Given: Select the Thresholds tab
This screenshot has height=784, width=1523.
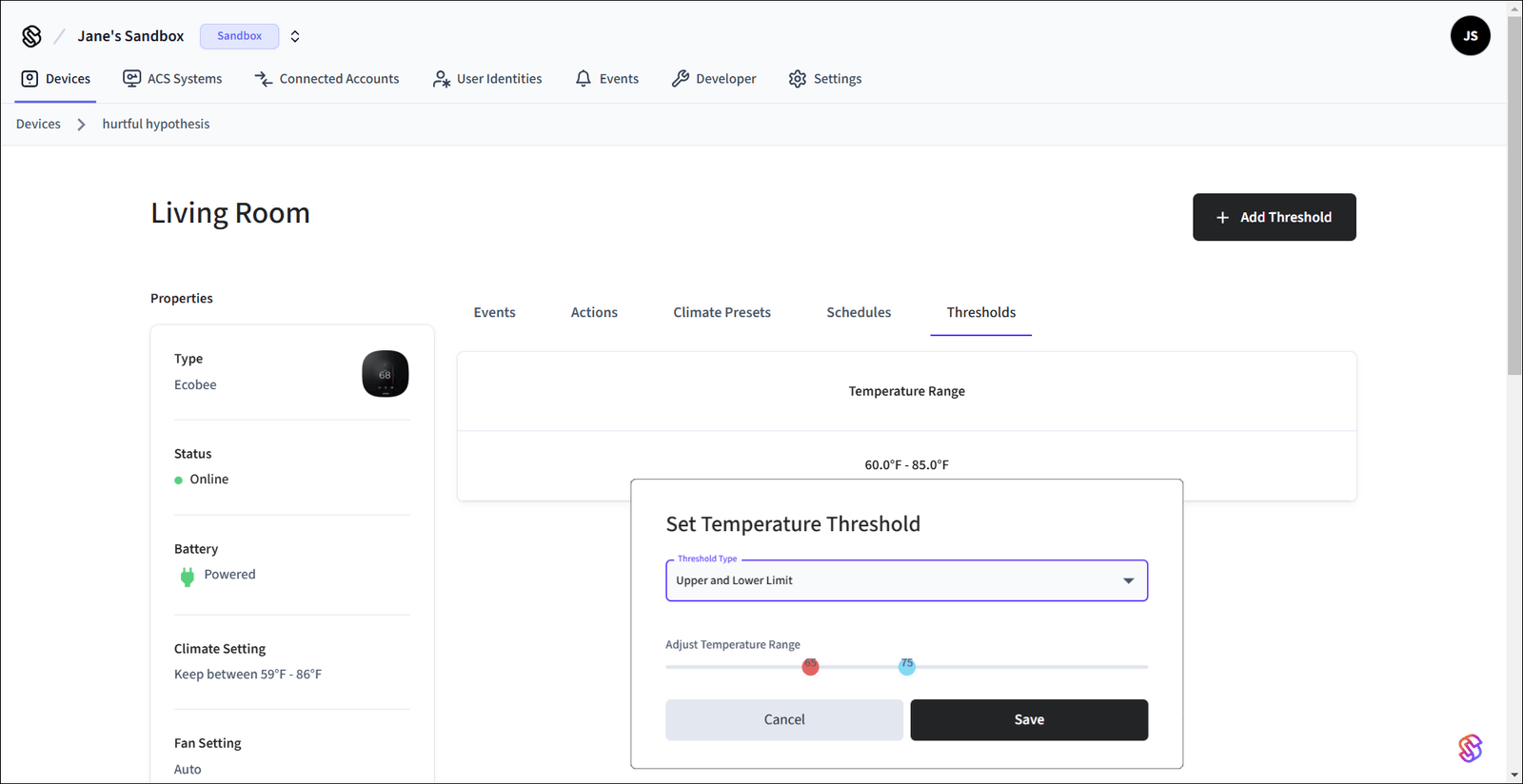Looking at the screenshot, I should (x=980, y=312).
